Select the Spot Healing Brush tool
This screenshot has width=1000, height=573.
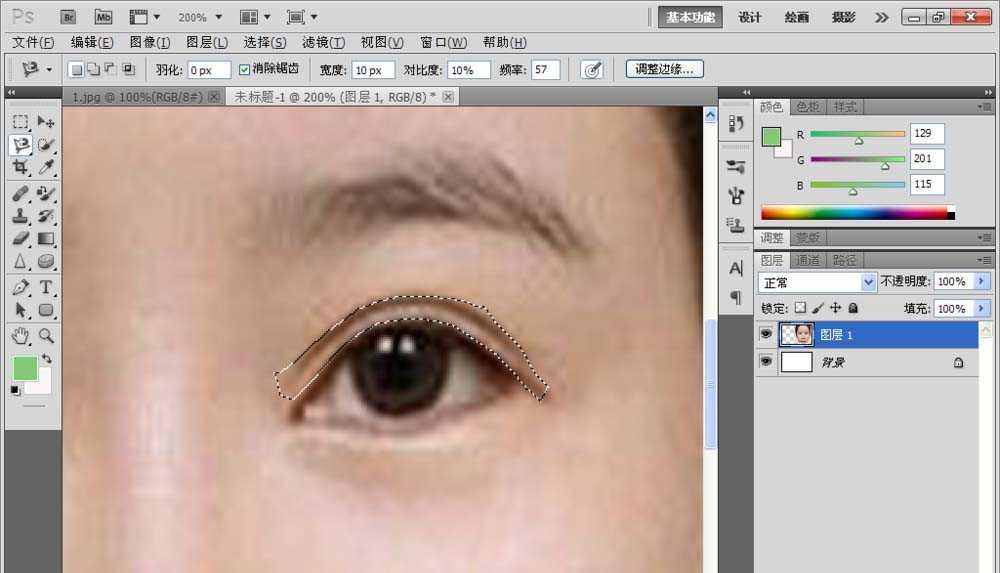click(20, 193)
